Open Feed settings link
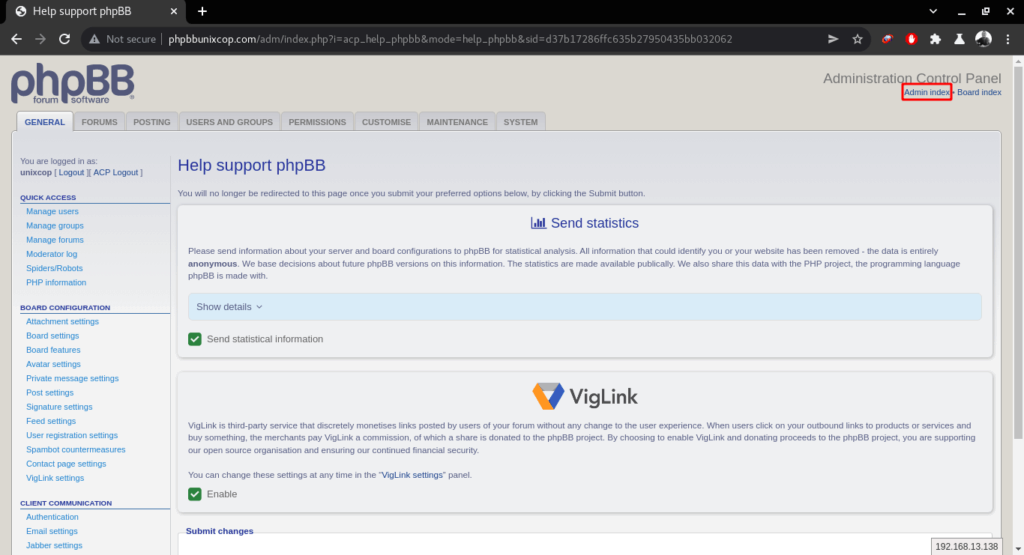The width and height of the screenshot is (1024, 555). (51, 421)
